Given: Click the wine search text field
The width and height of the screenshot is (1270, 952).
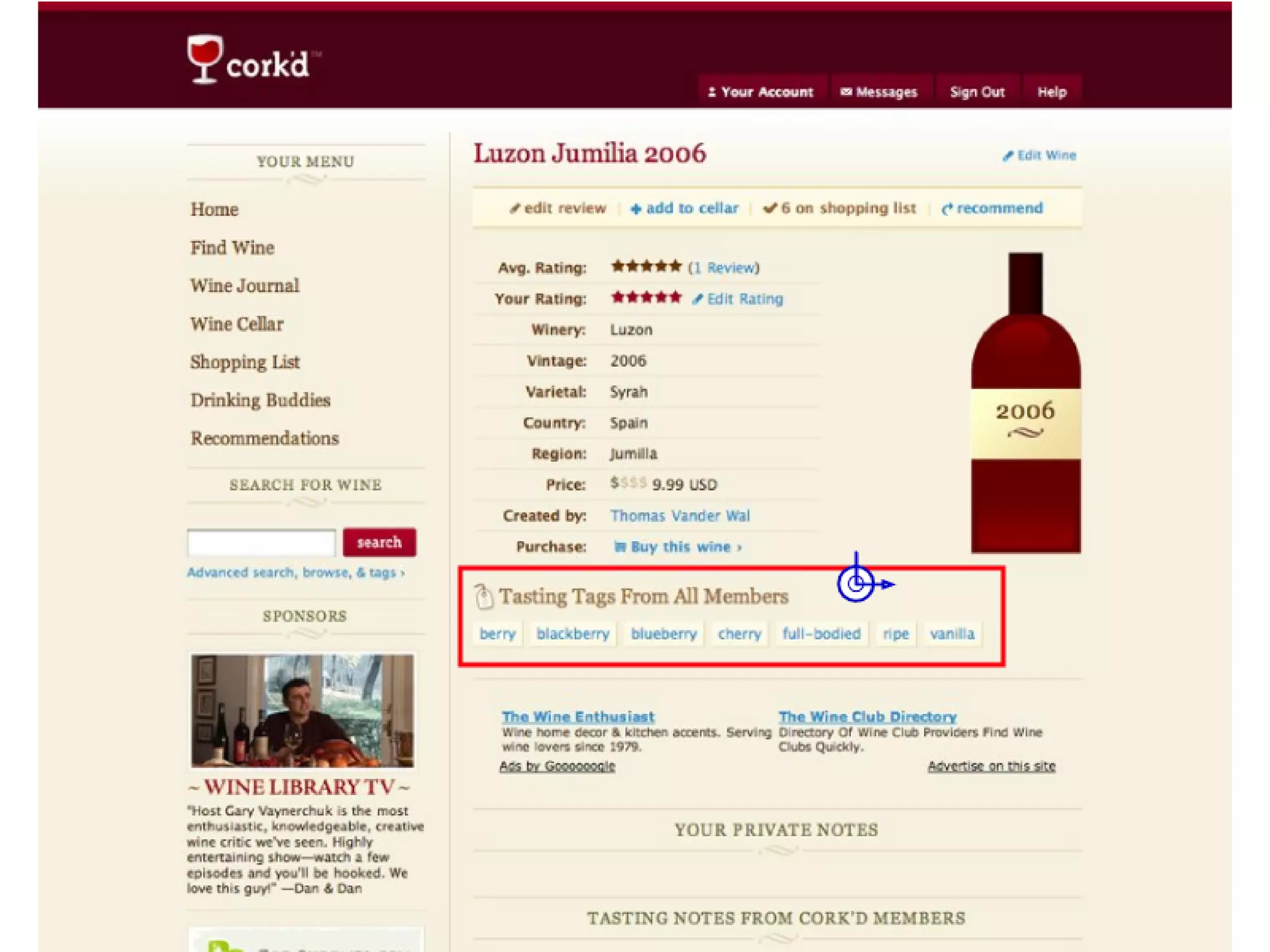Looking at the screenshot, I should [x=262, y=543].
